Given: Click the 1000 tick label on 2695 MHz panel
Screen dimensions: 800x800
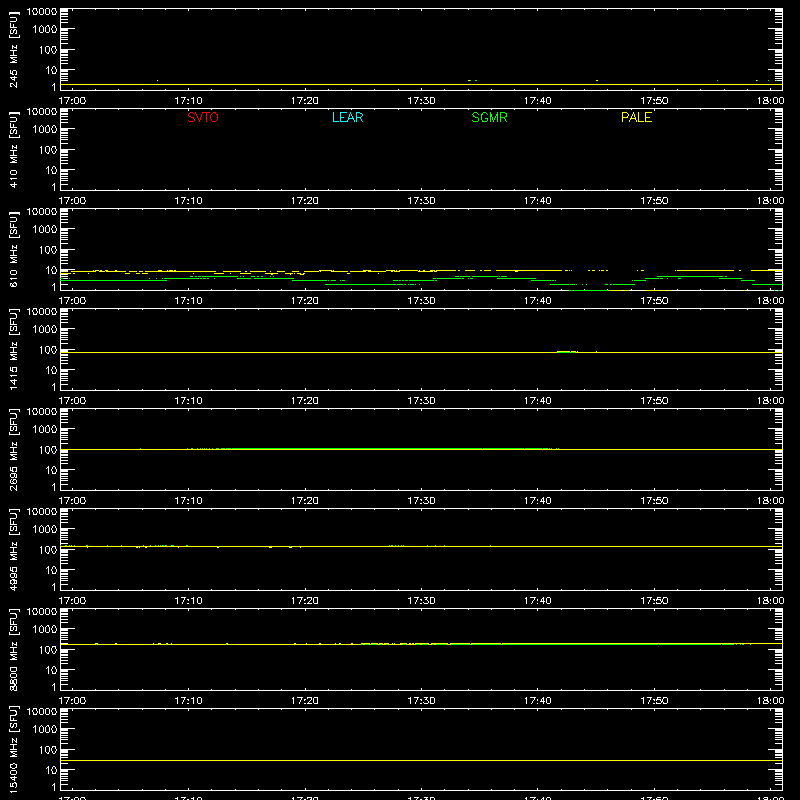Looking at the screenshot, I should tap(45, 429).
